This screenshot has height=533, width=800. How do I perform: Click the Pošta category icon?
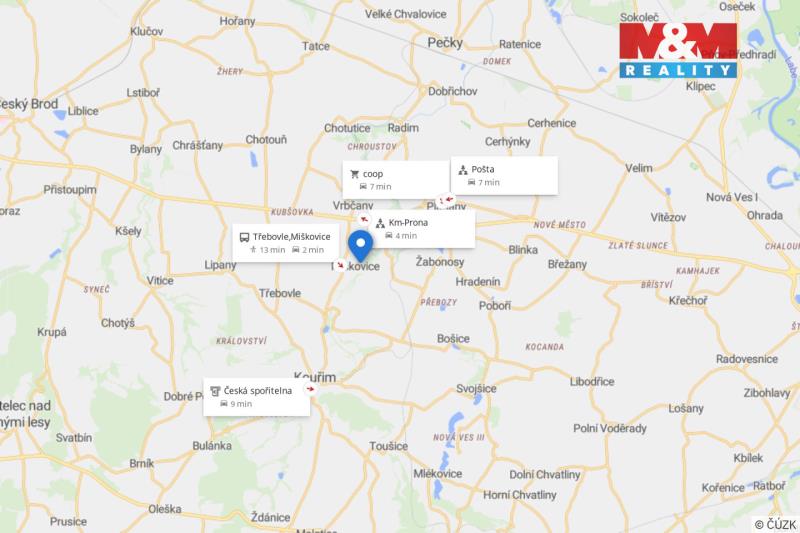pyautogui.click(x=463, y=170)
